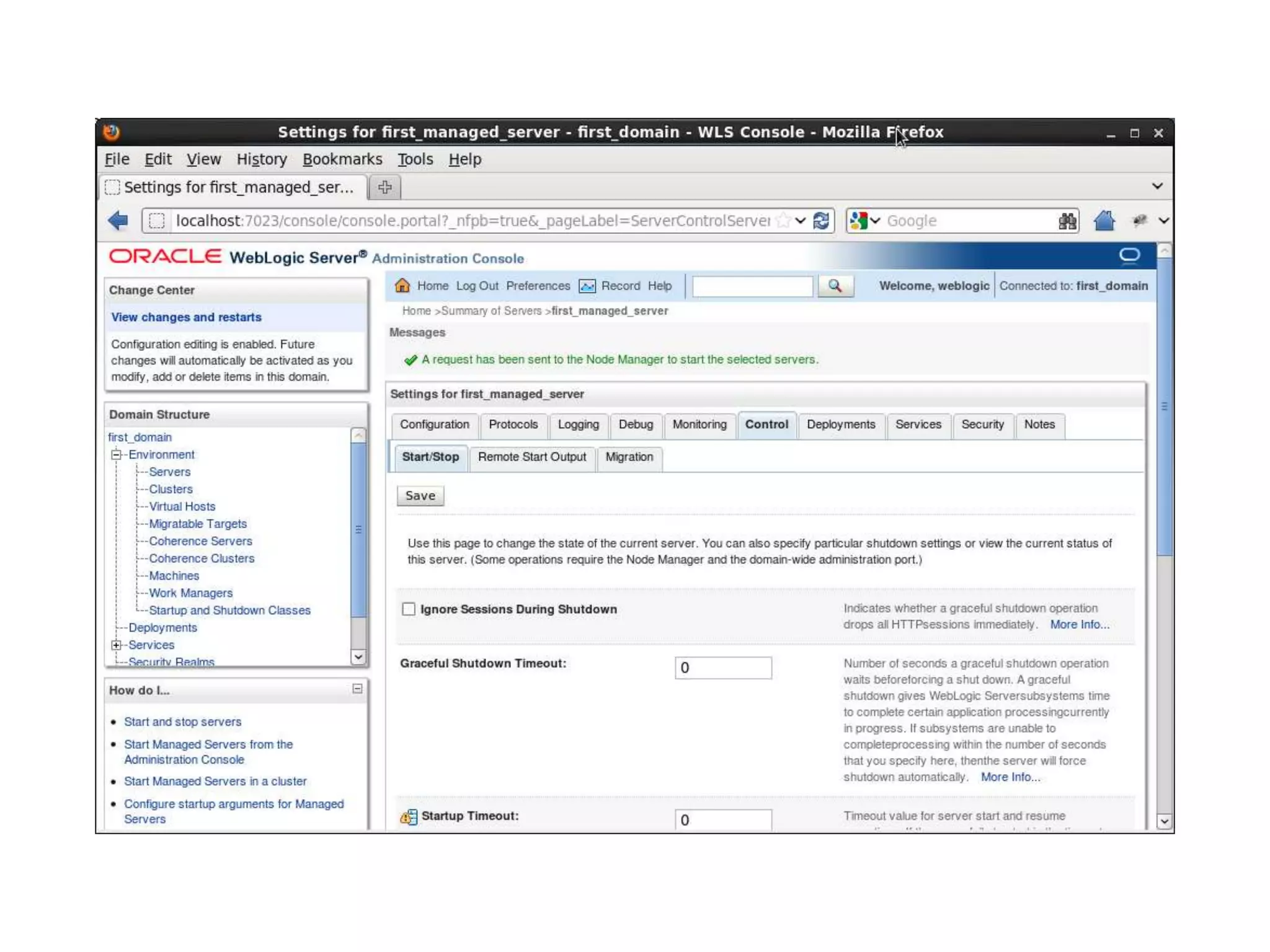Click the page scrollbar down arrow
1270x952 pixels.
coord(1164,821)
